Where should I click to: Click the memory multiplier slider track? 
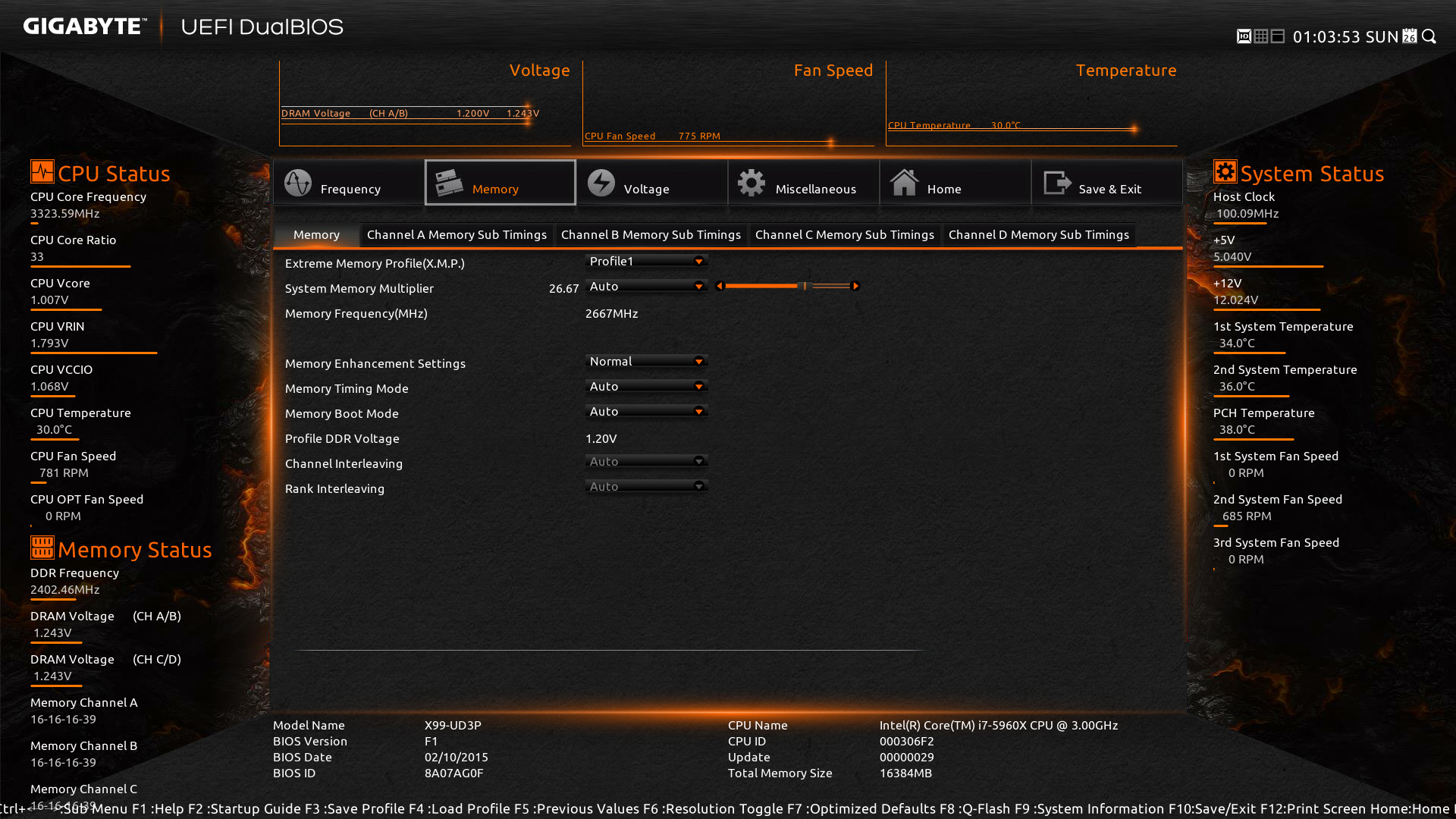[787, 286]
